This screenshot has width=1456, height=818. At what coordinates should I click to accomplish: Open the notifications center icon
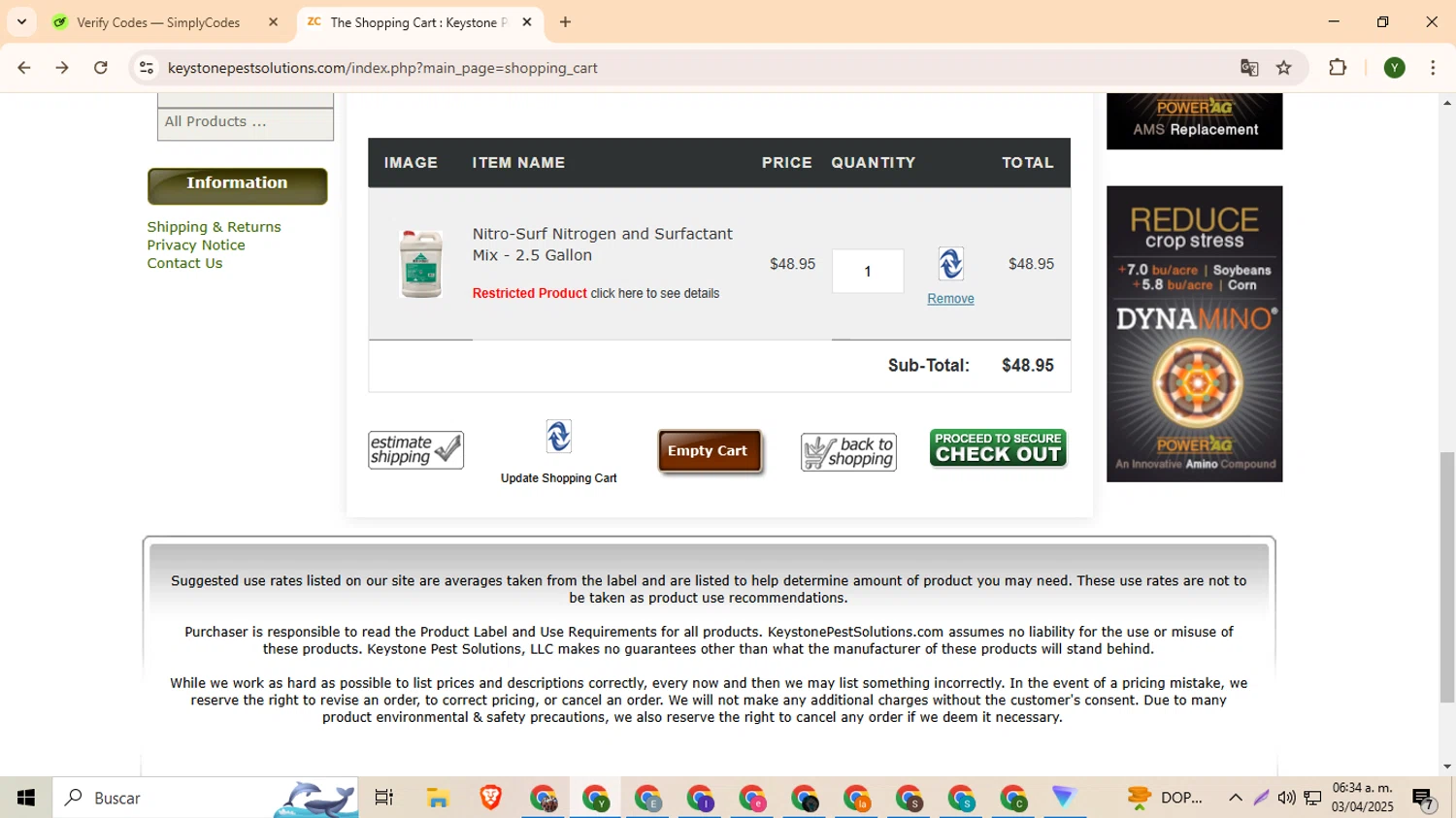(1424, 798)
